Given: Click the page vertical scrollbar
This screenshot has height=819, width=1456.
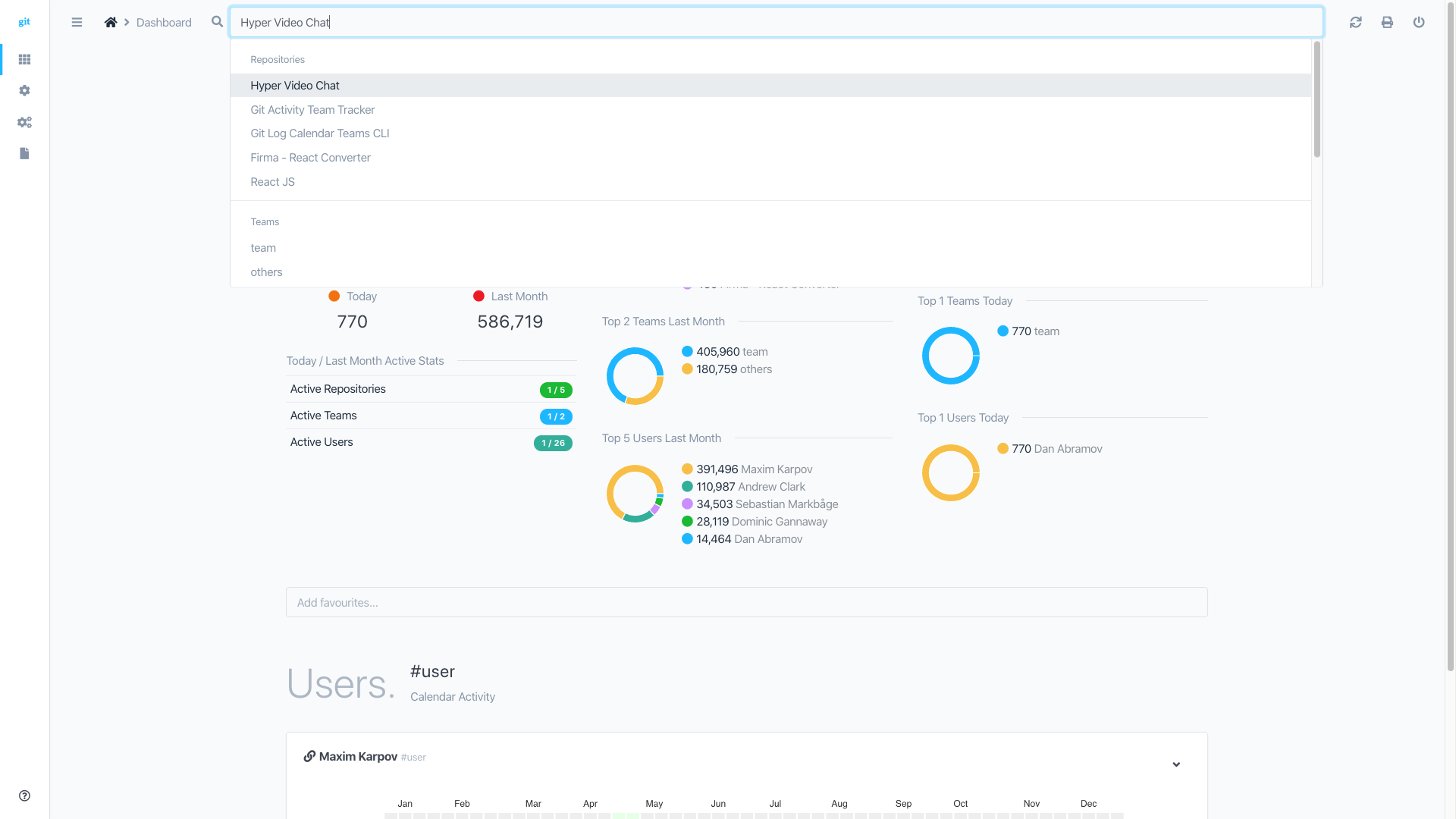Looking at the screenshot, I should coord(1450,337).
